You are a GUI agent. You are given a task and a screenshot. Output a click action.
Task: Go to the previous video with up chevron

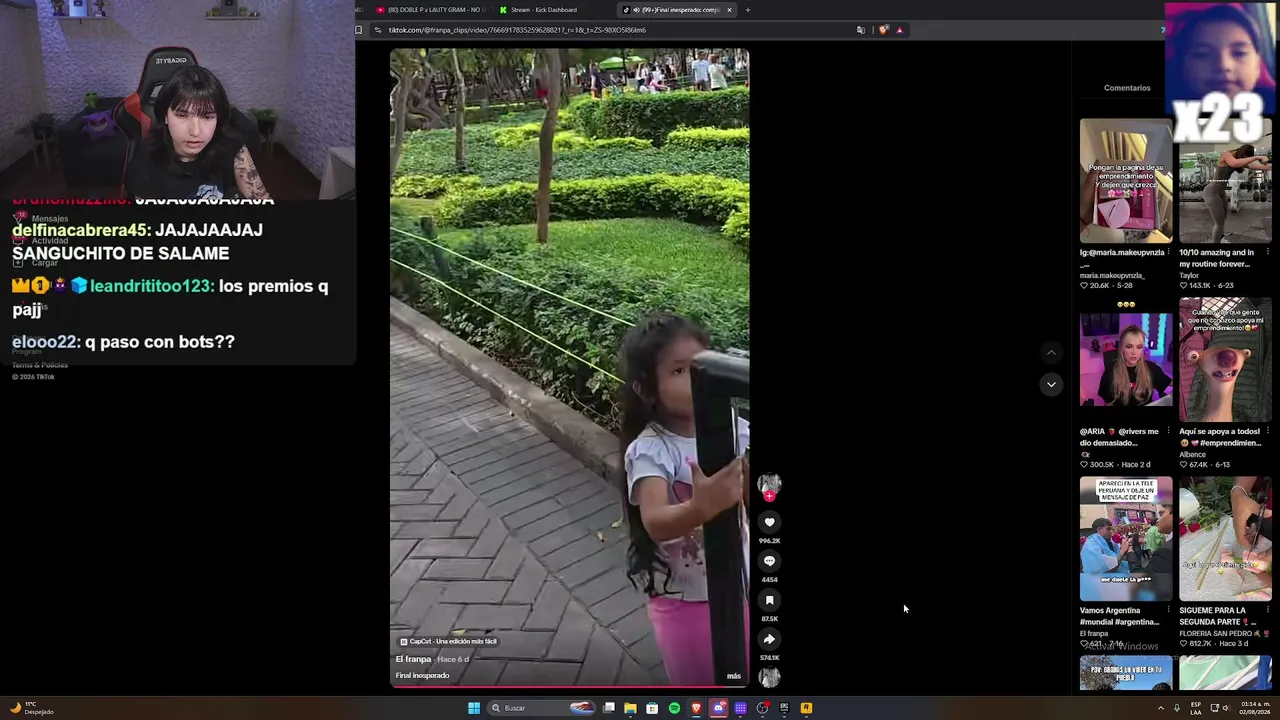(x=1051, y=353)
